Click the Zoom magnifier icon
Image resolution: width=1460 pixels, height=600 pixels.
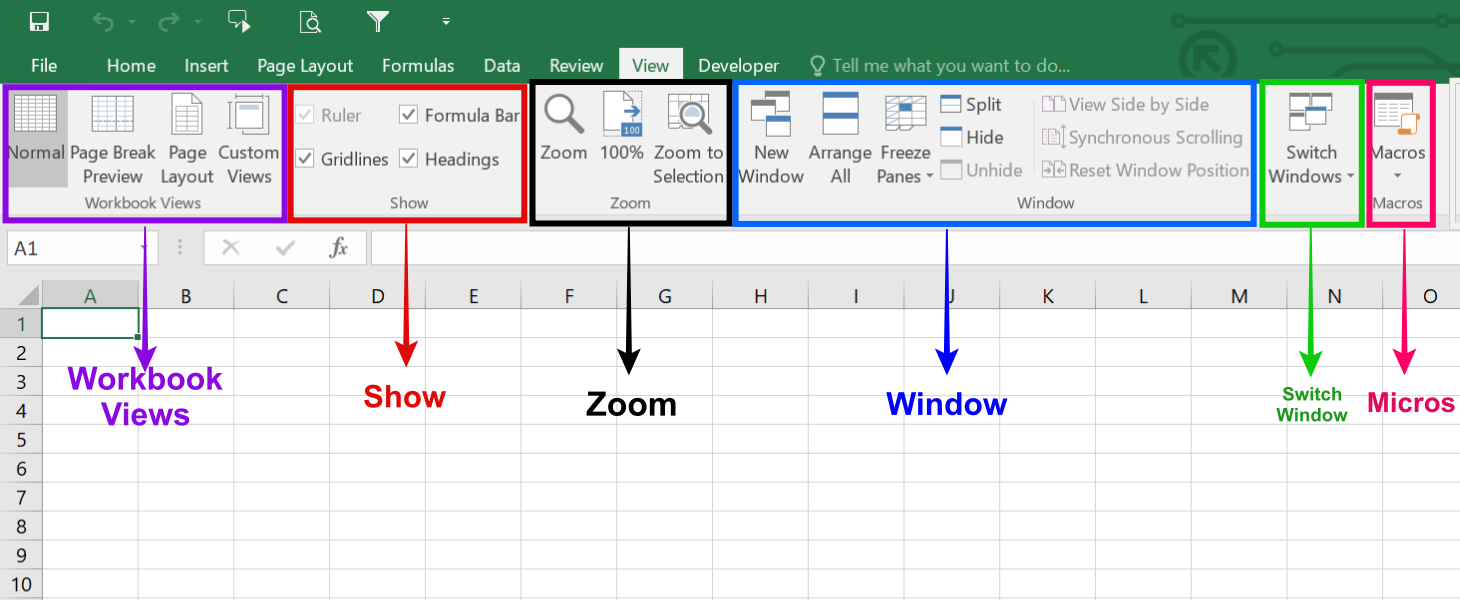pyautogui.click(x=563, y=114)
